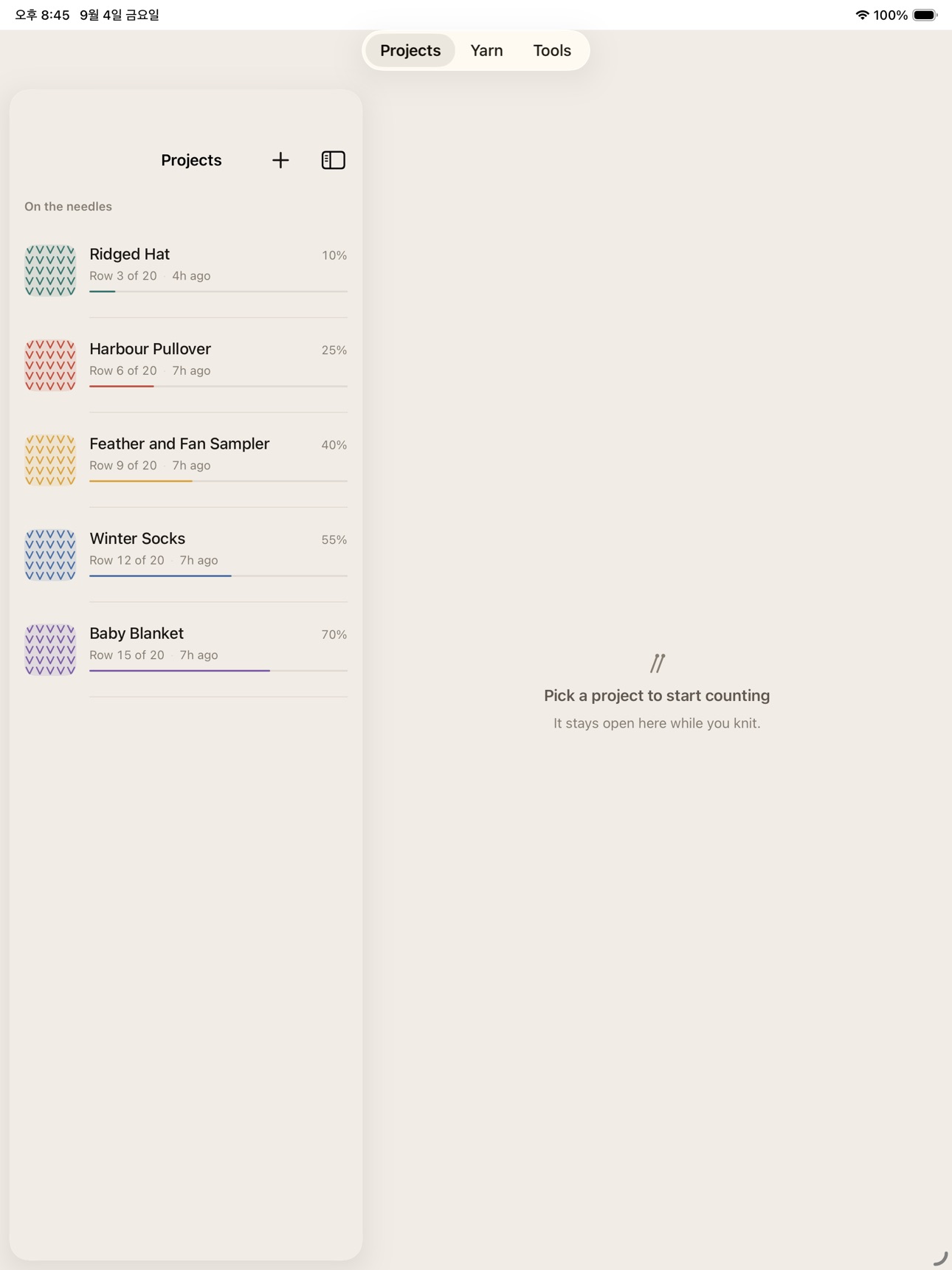Click "Pick a project to start counting" text

click(x=657, y=696)
